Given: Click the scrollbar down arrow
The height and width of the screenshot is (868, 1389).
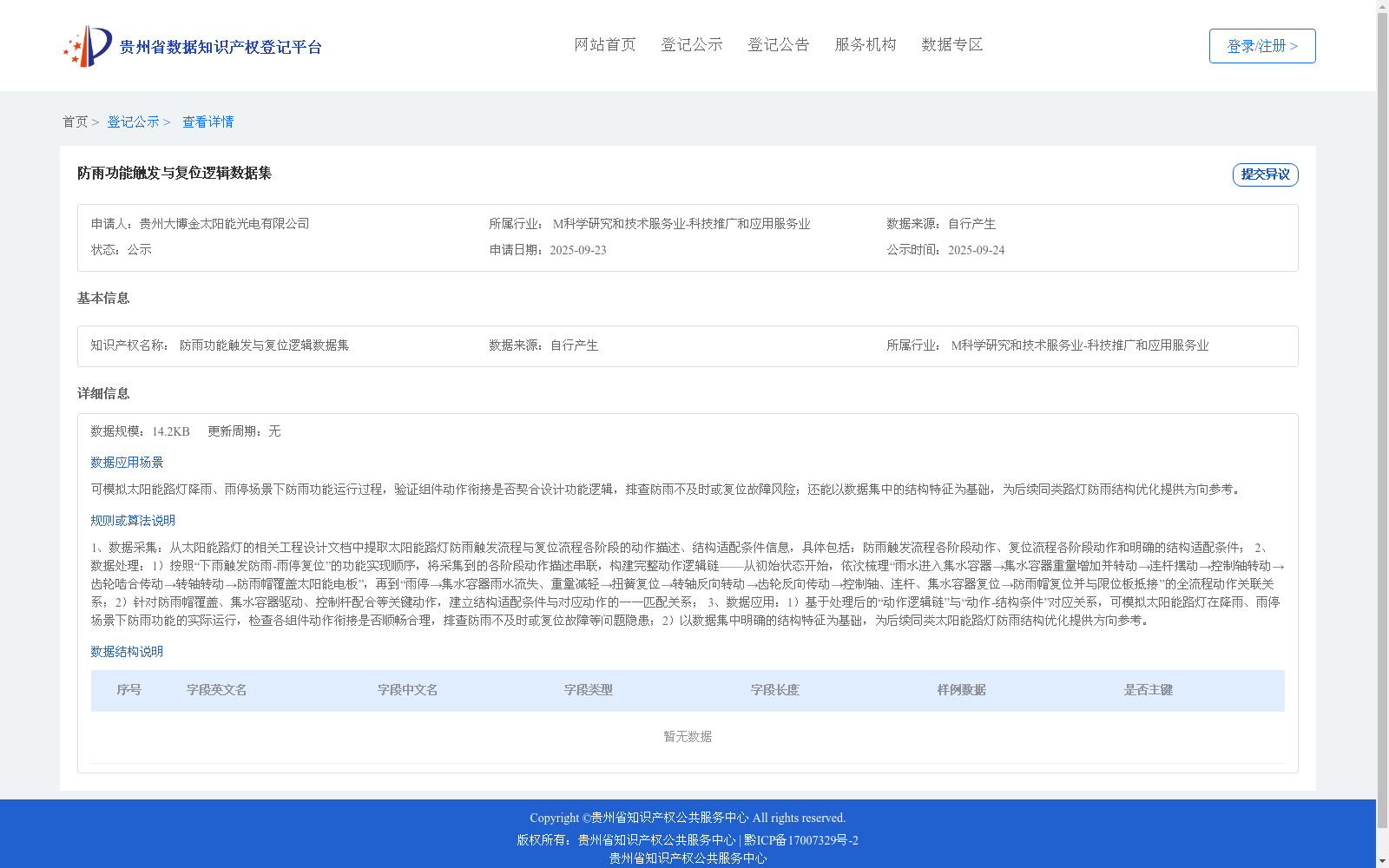Looking at the screenshot, I should (1383, 861).
